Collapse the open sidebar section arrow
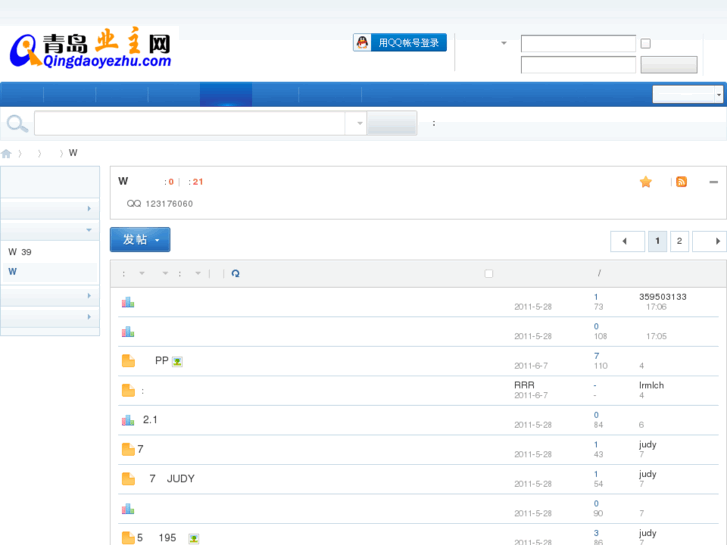The height and width of the screenshot is (545, 727). (89, 230)
